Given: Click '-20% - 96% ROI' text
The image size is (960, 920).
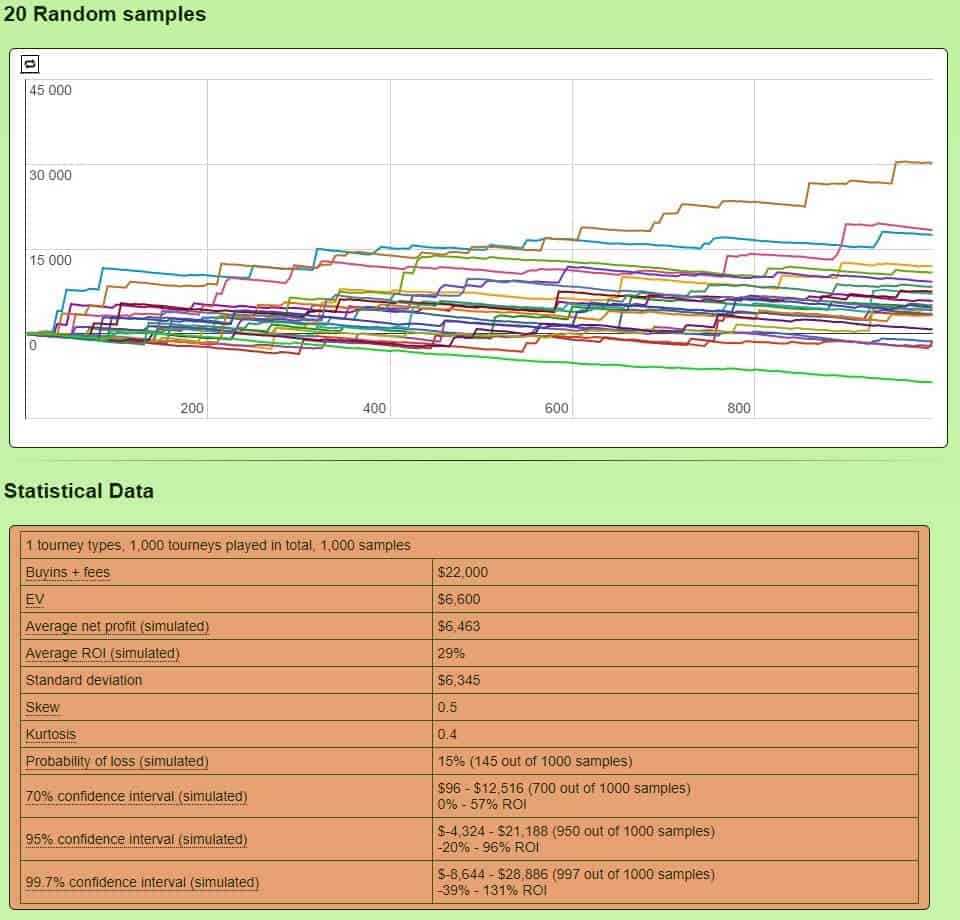Looking at the screenshot, I should pyautogui.click(x=488, y=847).
